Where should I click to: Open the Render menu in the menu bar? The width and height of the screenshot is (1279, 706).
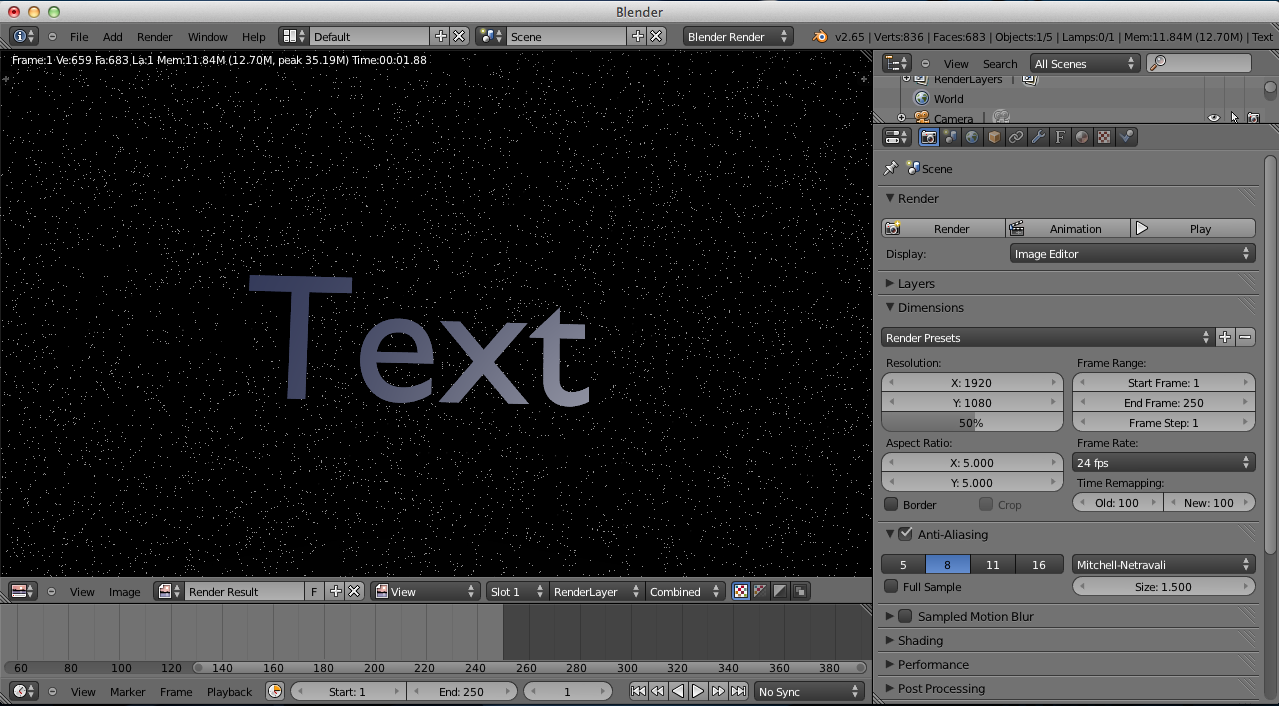click(154, 36)
